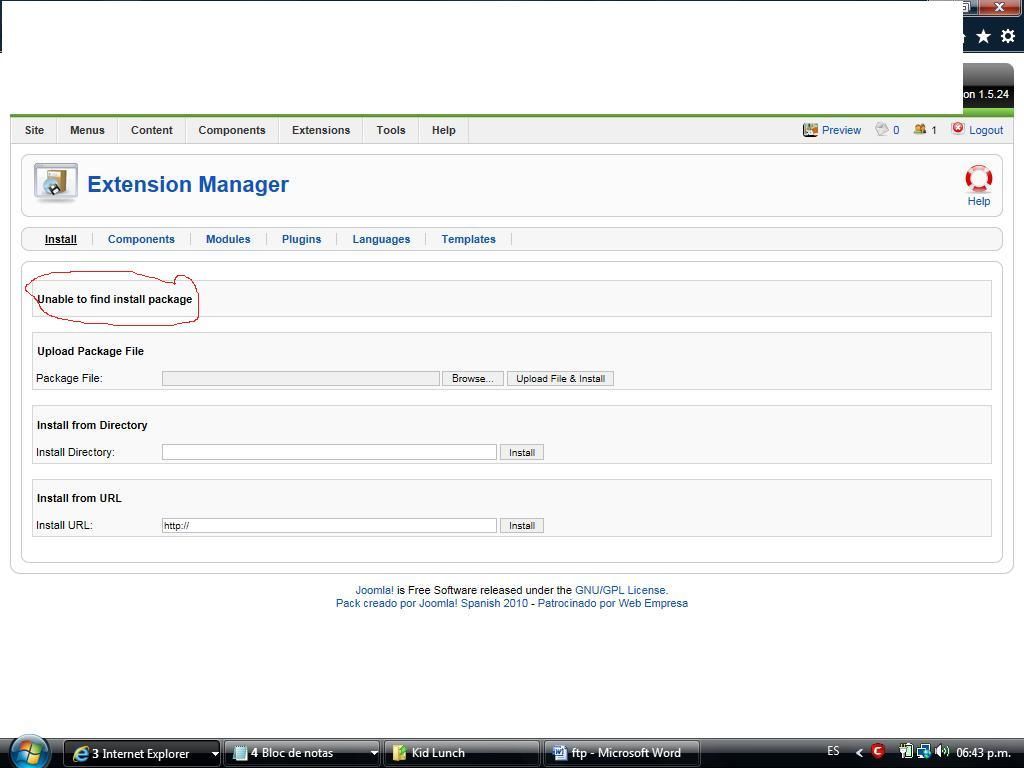1024x768 pixels.
Task: Click the Install URL input field
Action: point(329,525)
